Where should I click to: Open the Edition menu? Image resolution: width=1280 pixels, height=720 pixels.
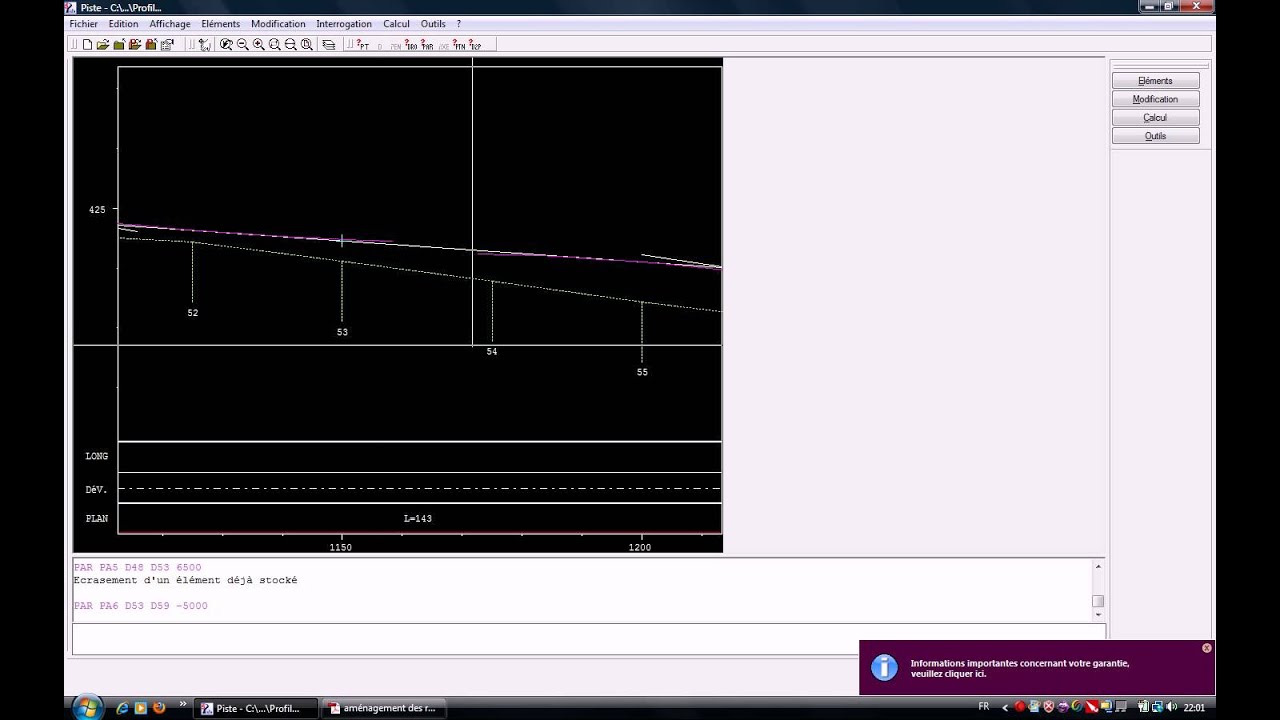[x=124, y=23]
